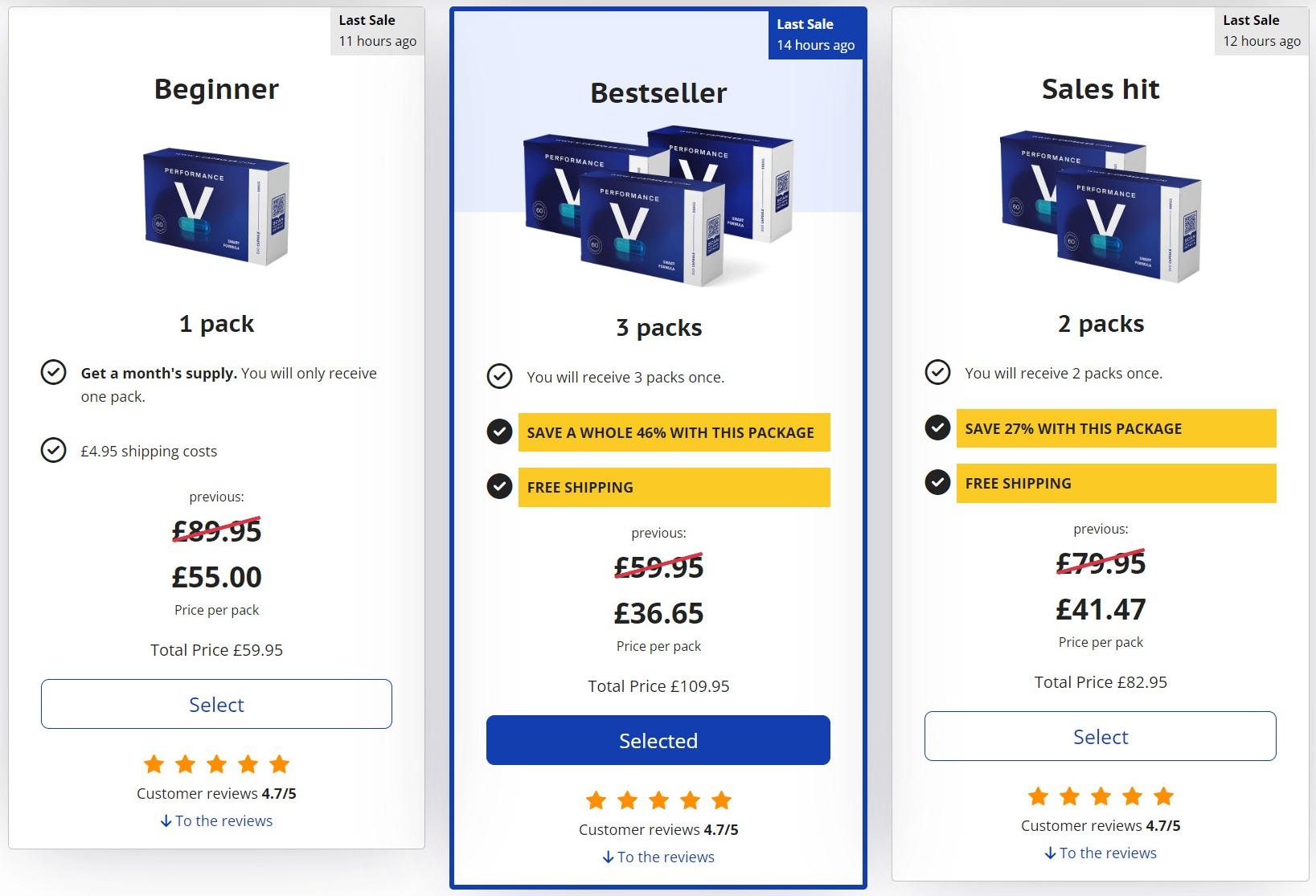Click checkmark icon beside month's supply text
Viewport: 1316px width, 896px height.
[x=54, y=373]
